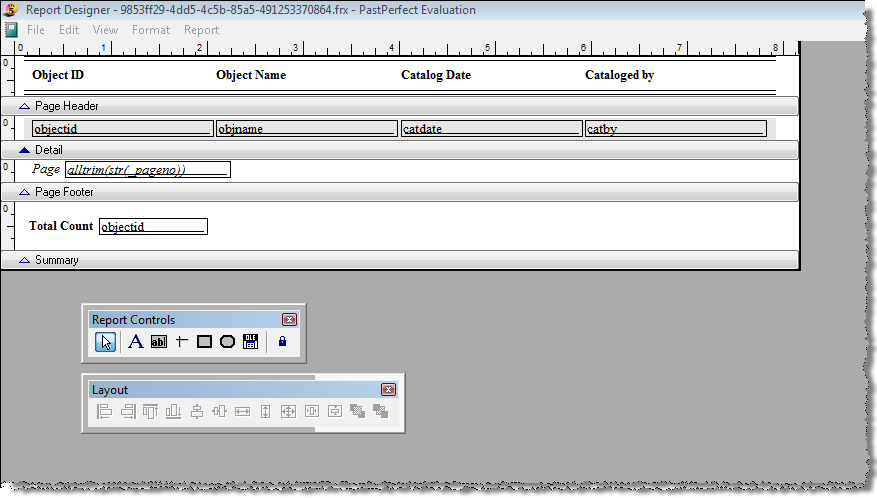Click the Detail band triangle marker
The image size is (877, 498).
[x=24, y=150]
